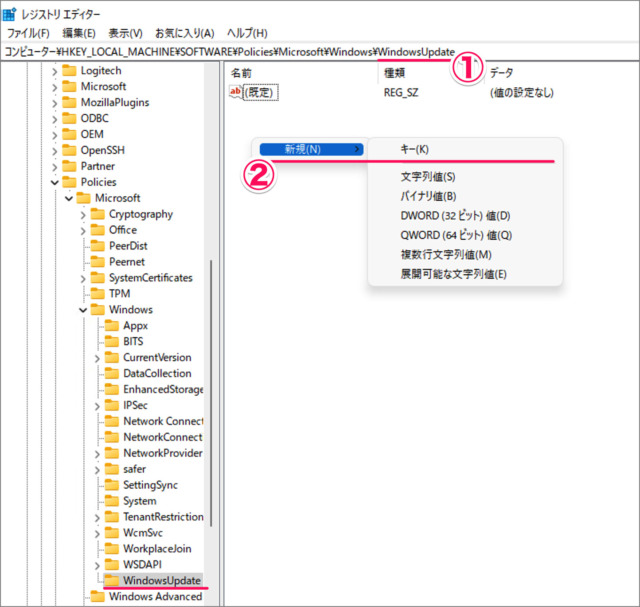640x607 pixels.
Task: Click the Policies folder icon
Action: click(69, 182)
